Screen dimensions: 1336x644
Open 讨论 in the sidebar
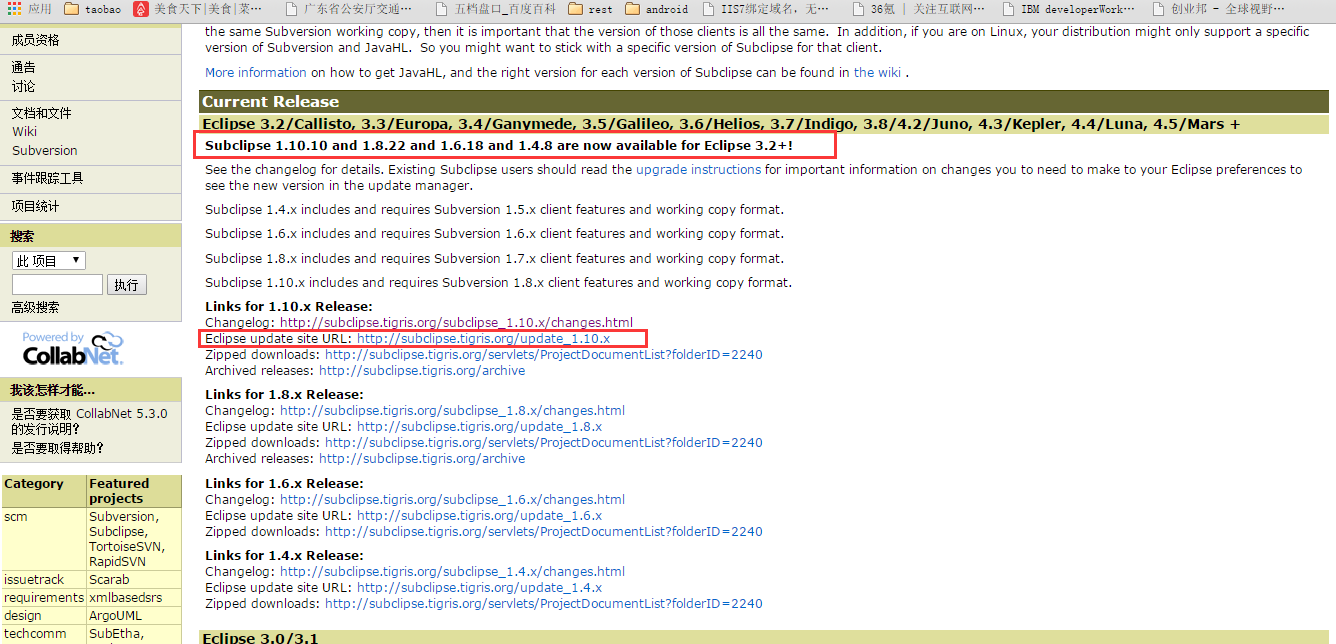(x=23, y=86)
